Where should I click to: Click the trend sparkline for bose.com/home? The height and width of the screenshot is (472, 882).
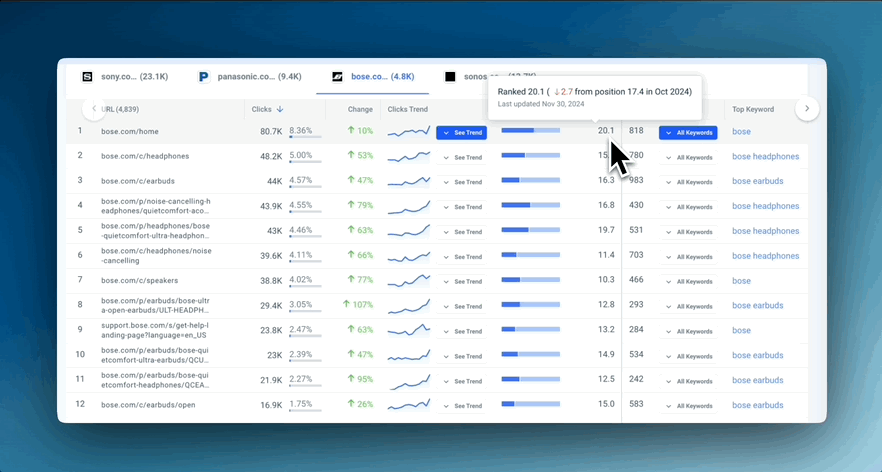pyautogui.click(x=409, y=132)
